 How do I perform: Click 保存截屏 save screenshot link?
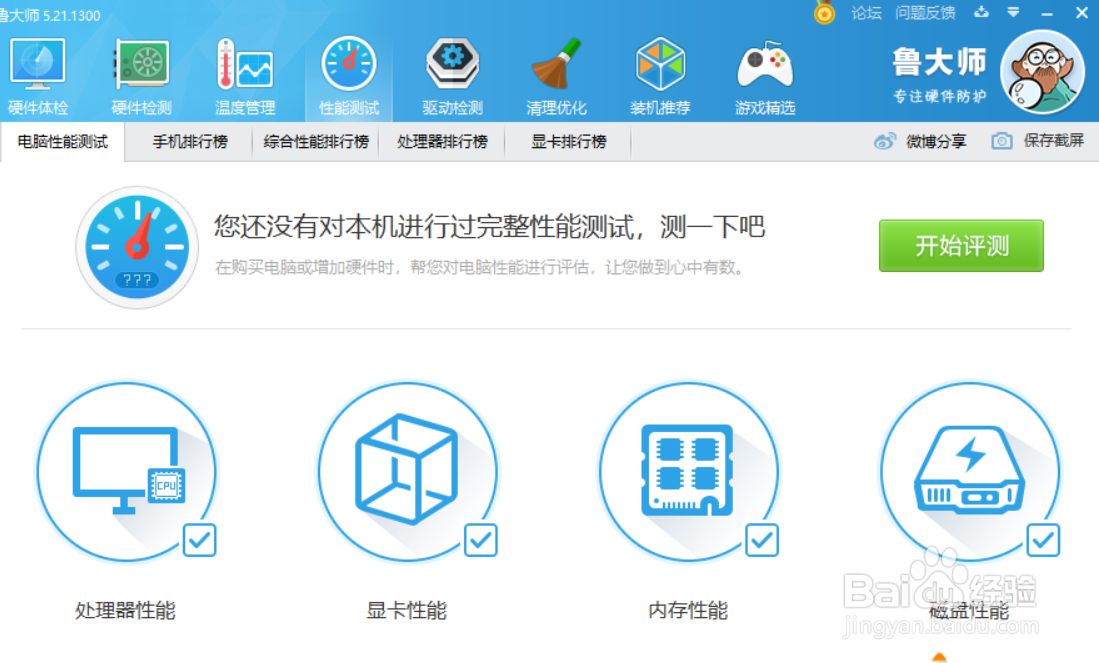coord(1053,141)
